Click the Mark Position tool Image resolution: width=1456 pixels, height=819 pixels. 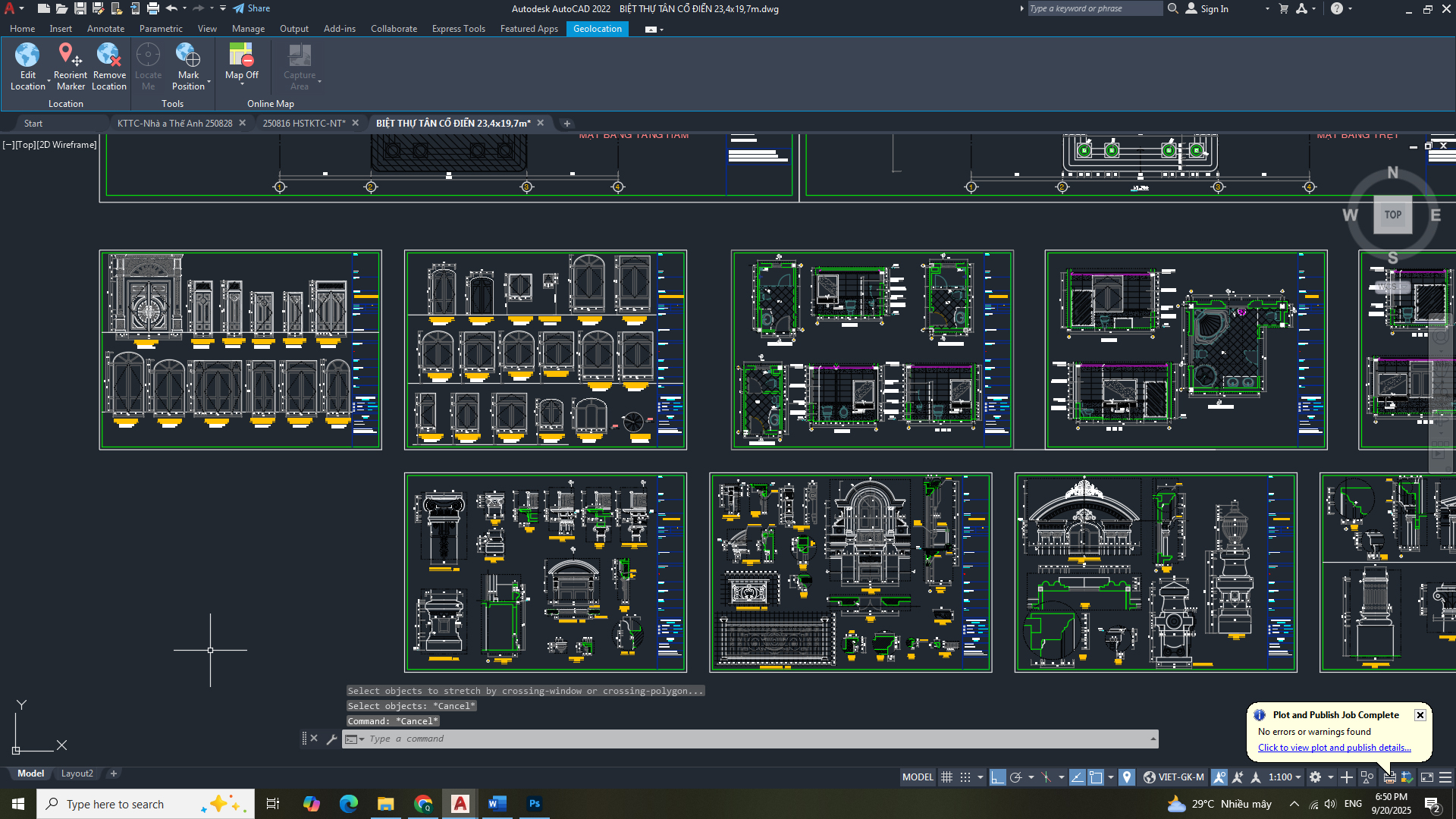[188, 55]
